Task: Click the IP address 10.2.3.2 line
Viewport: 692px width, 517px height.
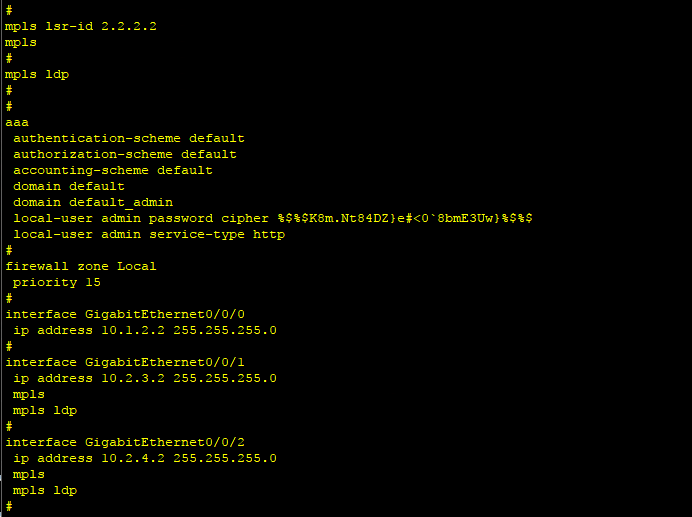Action: pos(145,378)
